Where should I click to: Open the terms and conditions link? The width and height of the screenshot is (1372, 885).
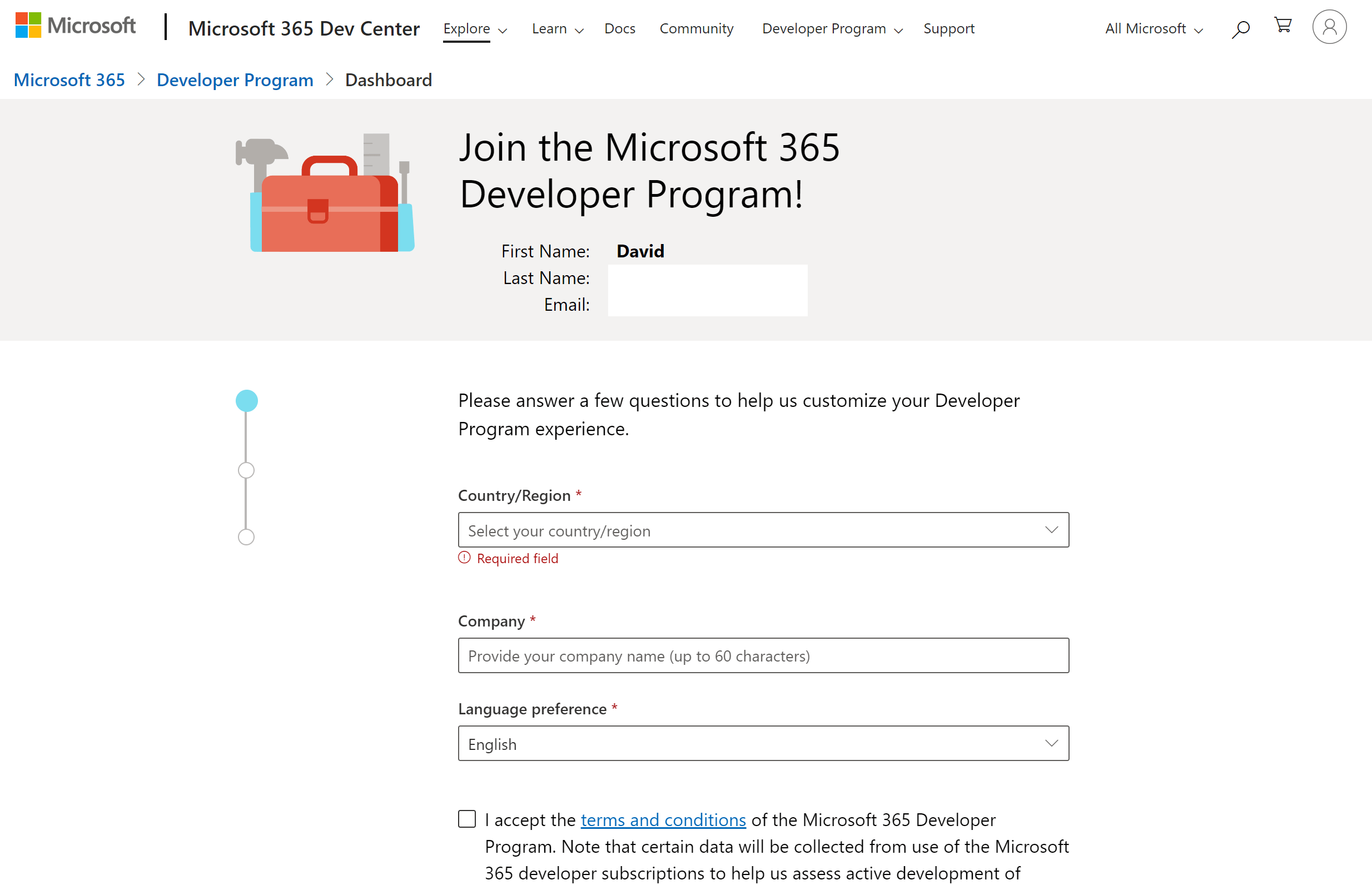pos(662,819)
